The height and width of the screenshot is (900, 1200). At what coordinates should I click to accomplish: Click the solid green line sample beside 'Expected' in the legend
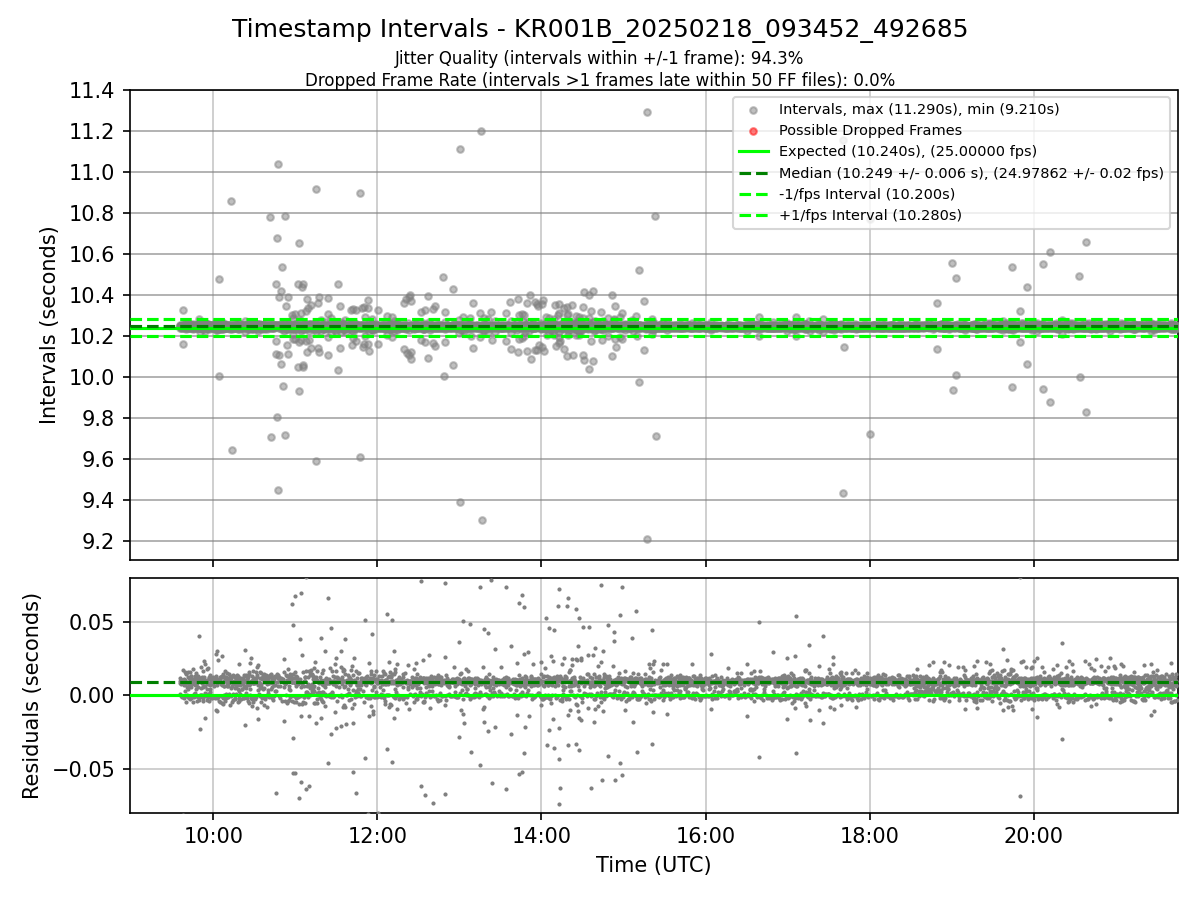pos(752,152)
